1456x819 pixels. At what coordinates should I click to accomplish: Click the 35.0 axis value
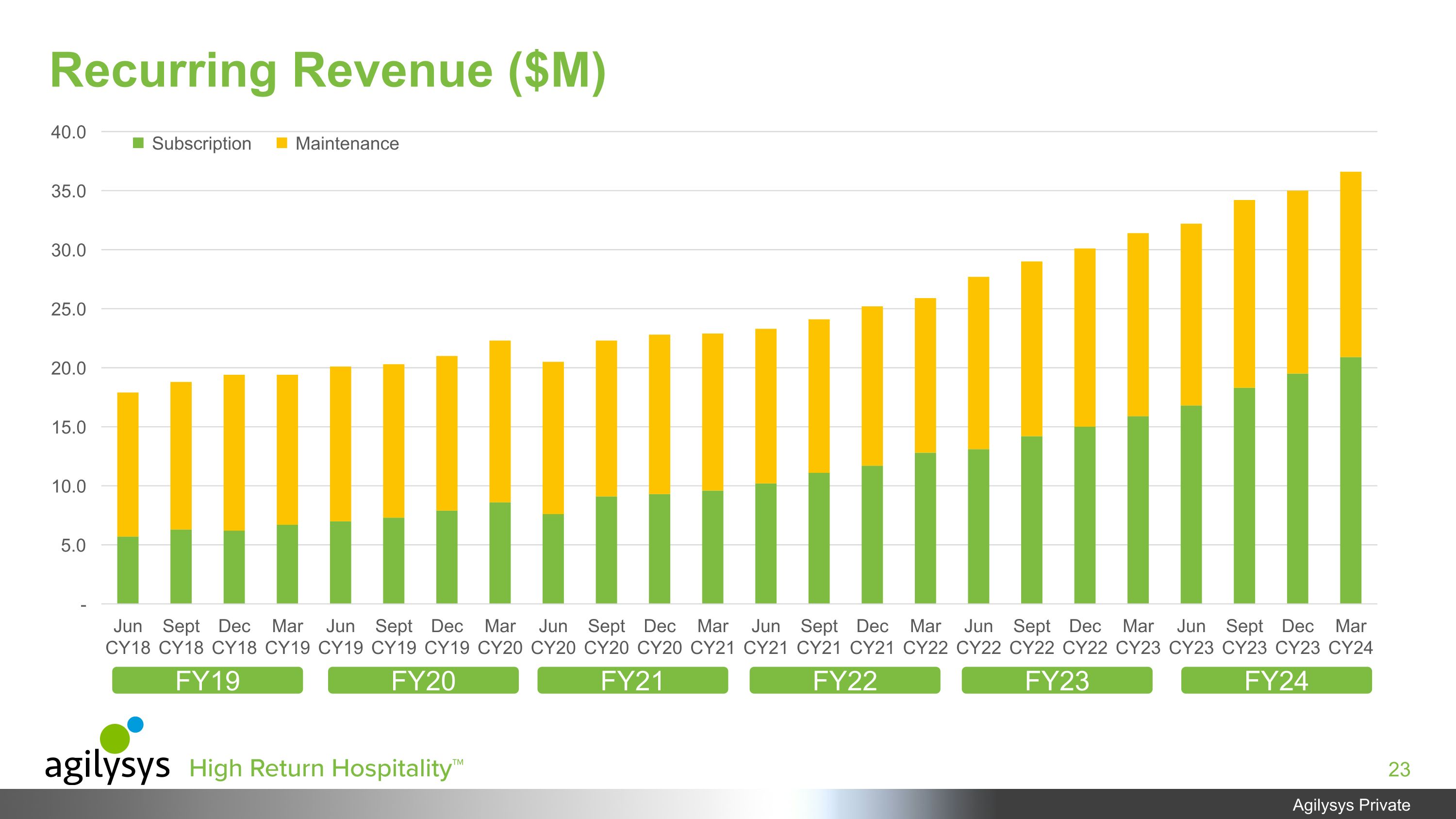[x=68, y=191]
